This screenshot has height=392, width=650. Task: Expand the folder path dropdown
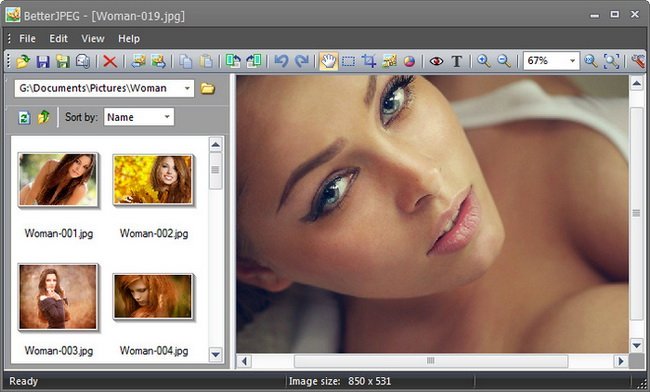coord(187,88)
